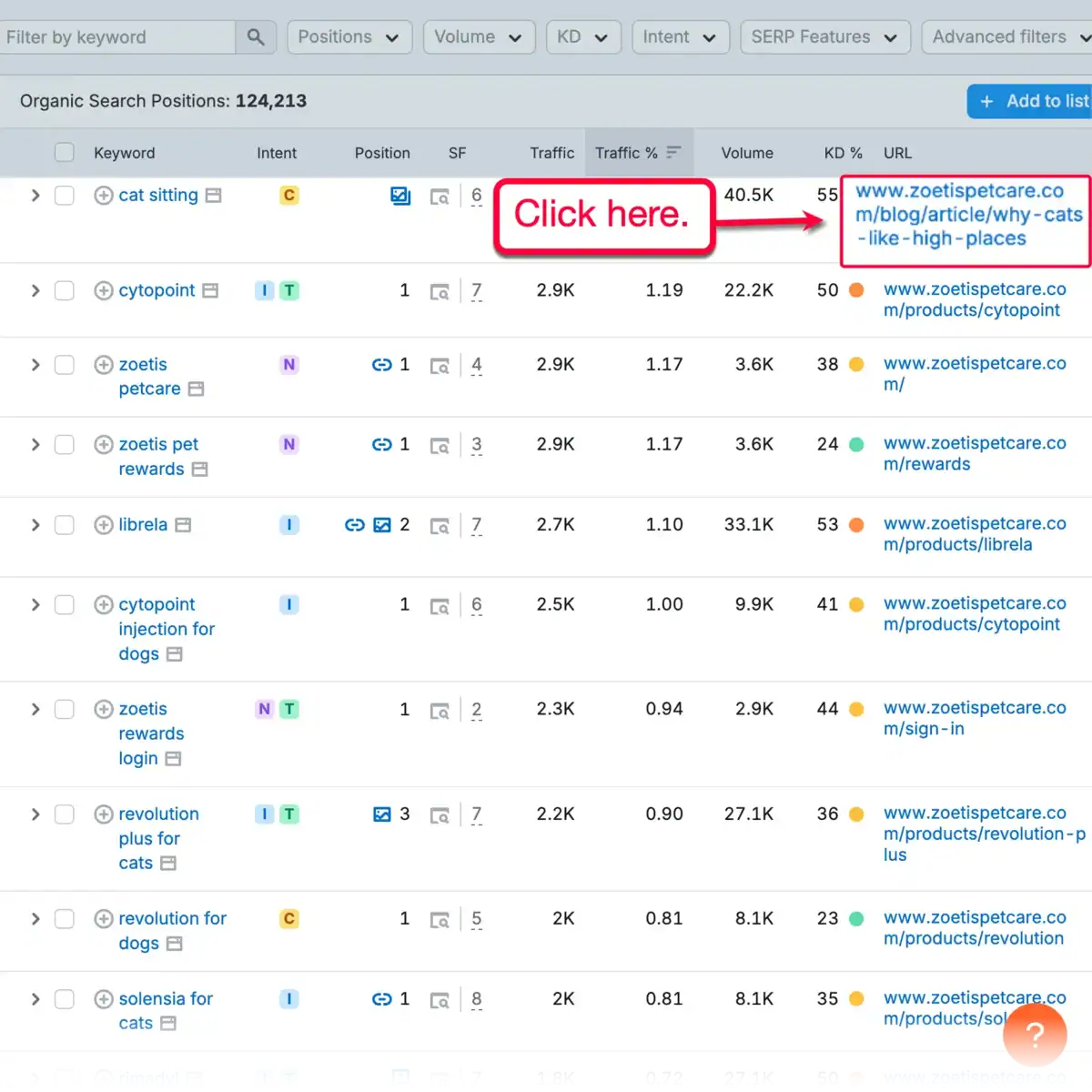Open the Volume filter dropdown
This screenshot has width=1092, height=1092.
(479, 36)
